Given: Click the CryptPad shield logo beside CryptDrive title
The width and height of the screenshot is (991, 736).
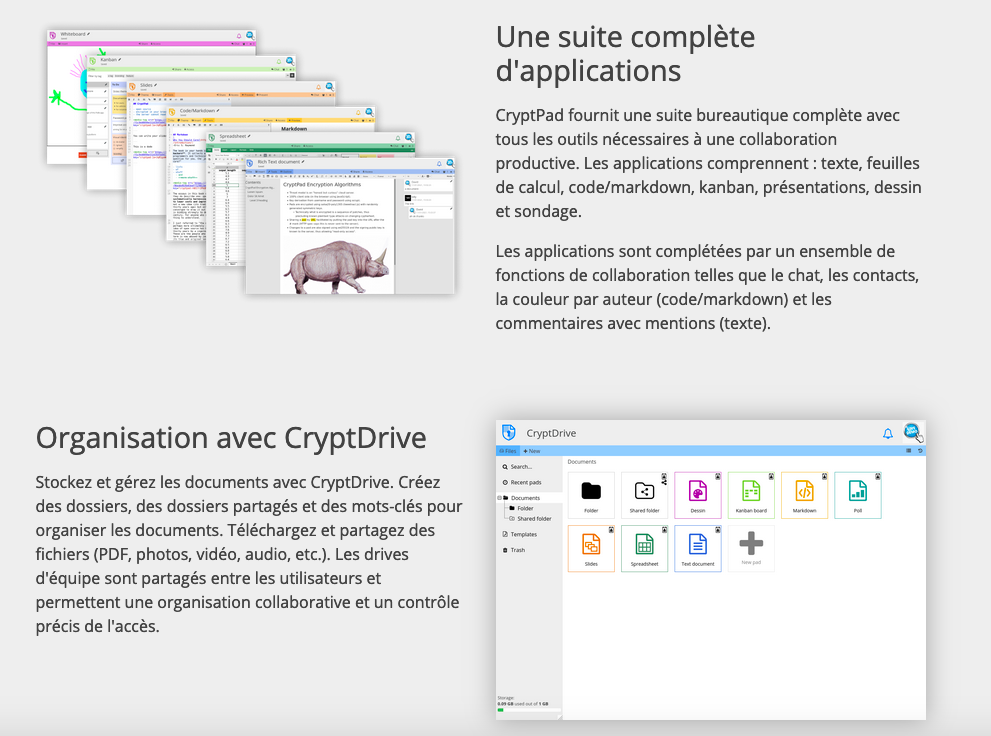Looking at the screenshot, I should (x=509, y=433).
